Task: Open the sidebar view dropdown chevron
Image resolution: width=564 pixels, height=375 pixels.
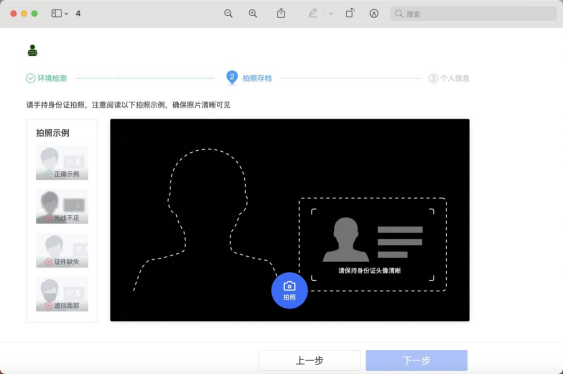Action: click(66, 14)
